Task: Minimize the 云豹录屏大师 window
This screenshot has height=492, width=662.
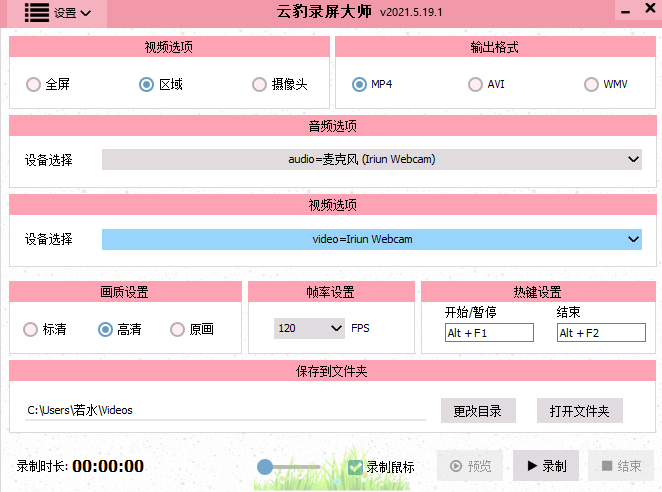Action: 626,12
